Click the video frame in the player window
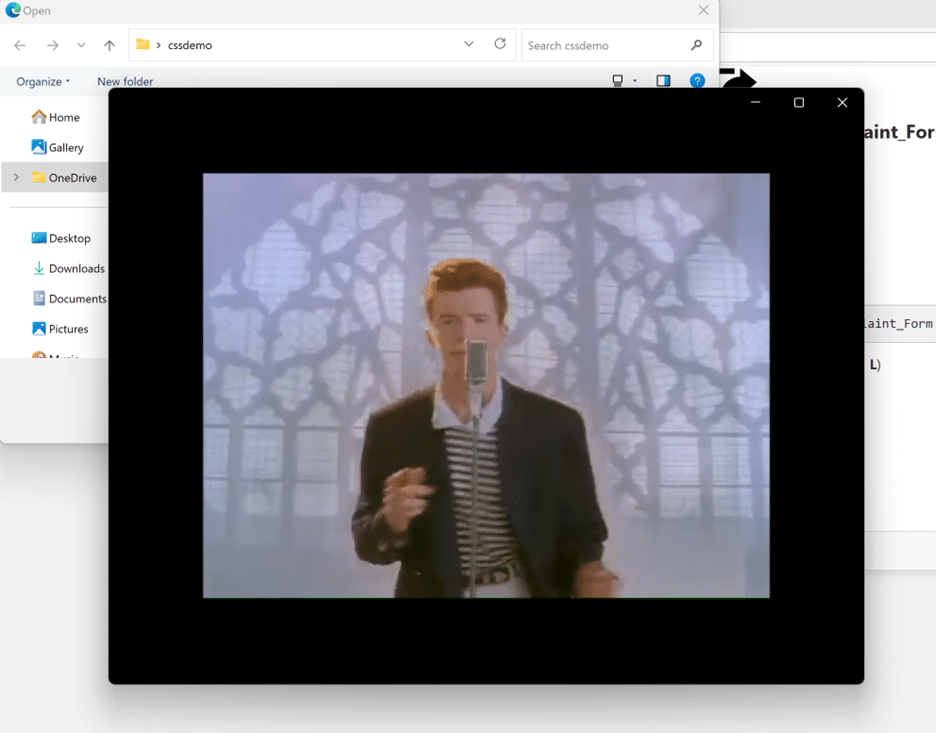 point(486,385)
